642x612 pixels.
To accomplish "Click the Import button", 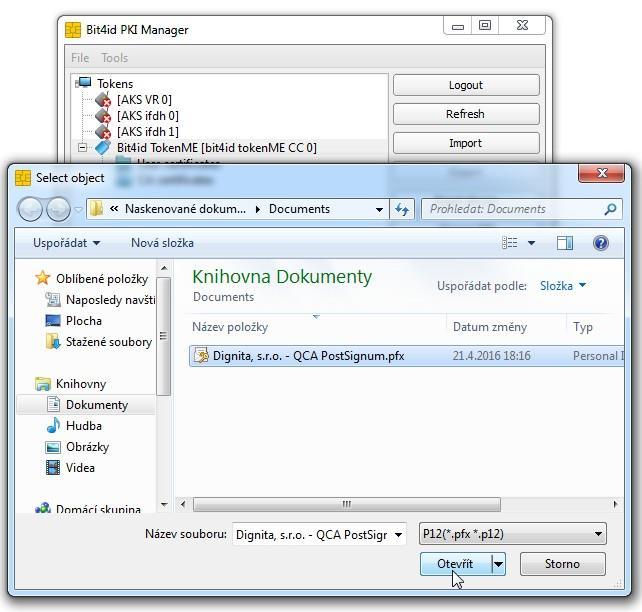I will click(x=466, y=143).
